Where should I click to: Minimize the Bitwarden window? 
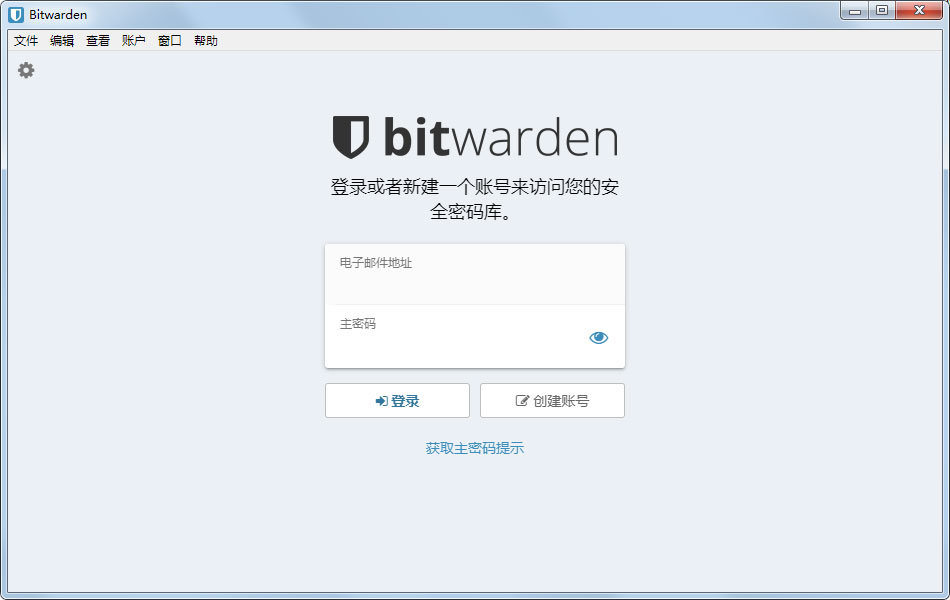[x=855, y=11]
